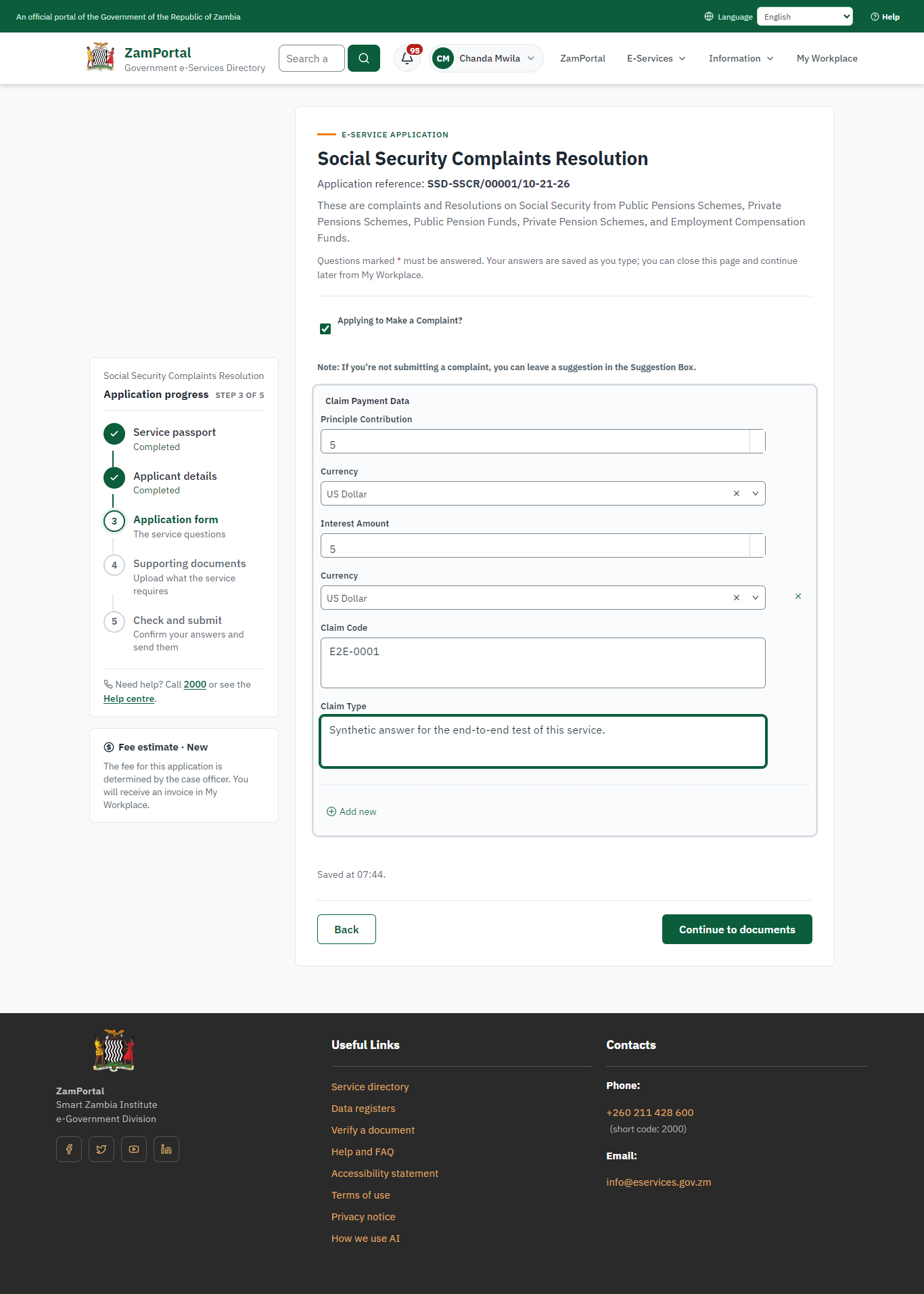This screenshot has width=924, height=1294.
Task: Open the Help centre link
Action: click(129, 698)
